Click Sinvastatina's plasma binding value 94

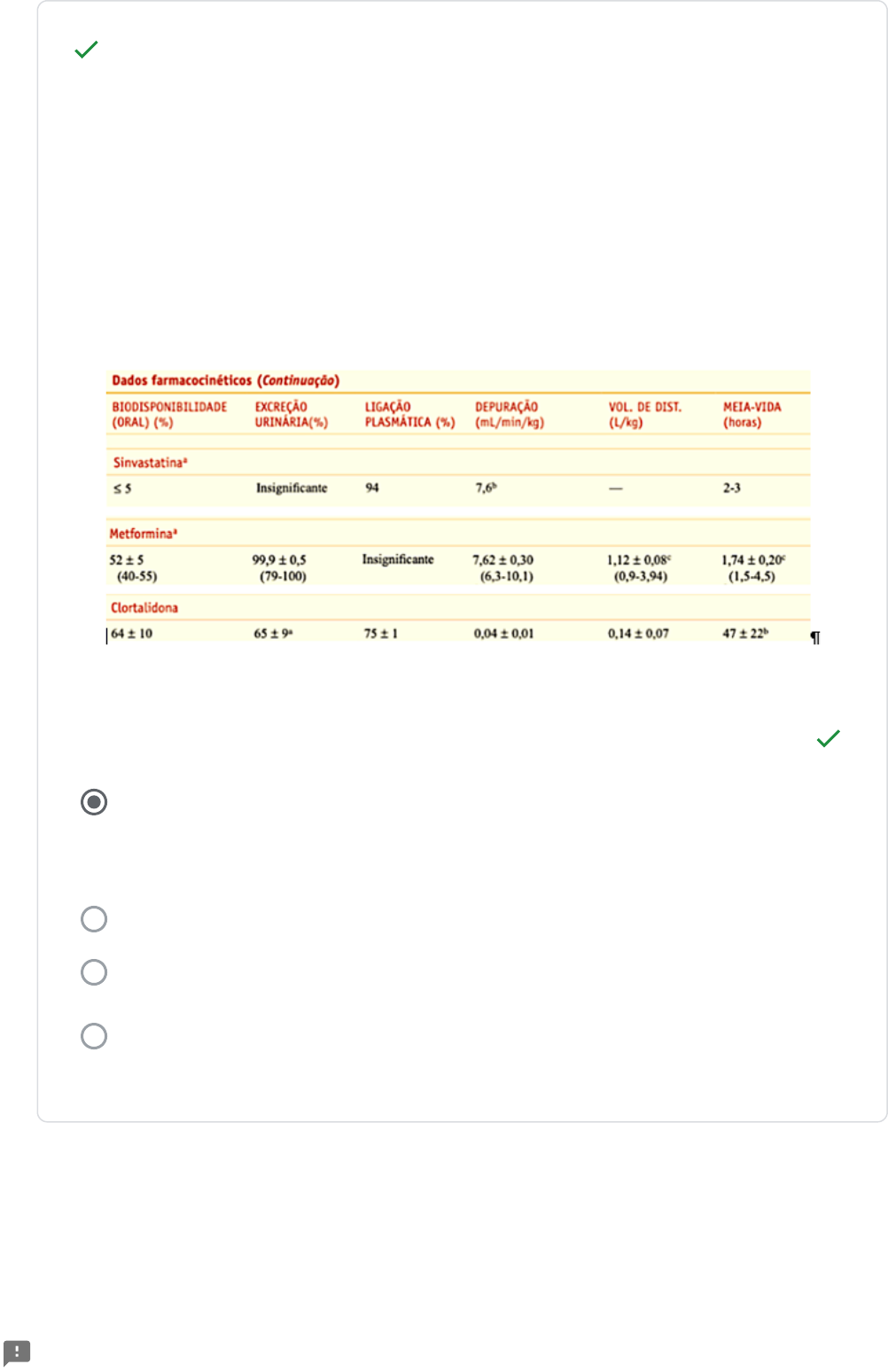click(x=372, y=488)
